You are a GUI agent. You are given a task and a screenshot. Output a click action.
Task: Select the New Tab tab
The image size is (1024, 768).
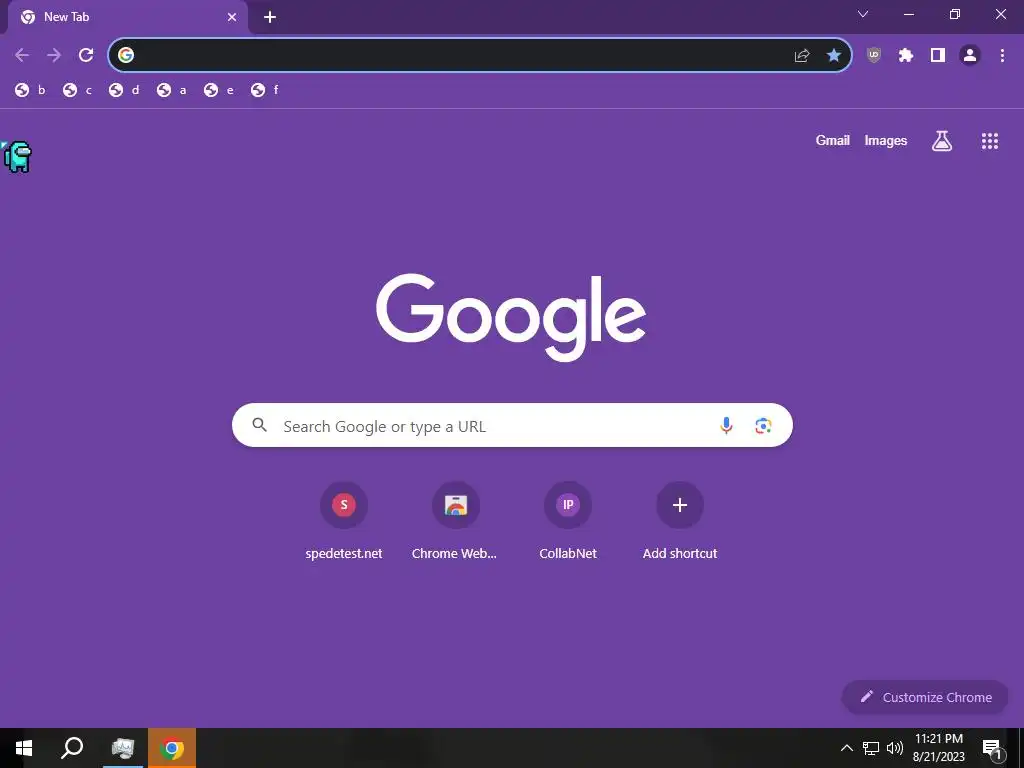[x=127, y=18]
